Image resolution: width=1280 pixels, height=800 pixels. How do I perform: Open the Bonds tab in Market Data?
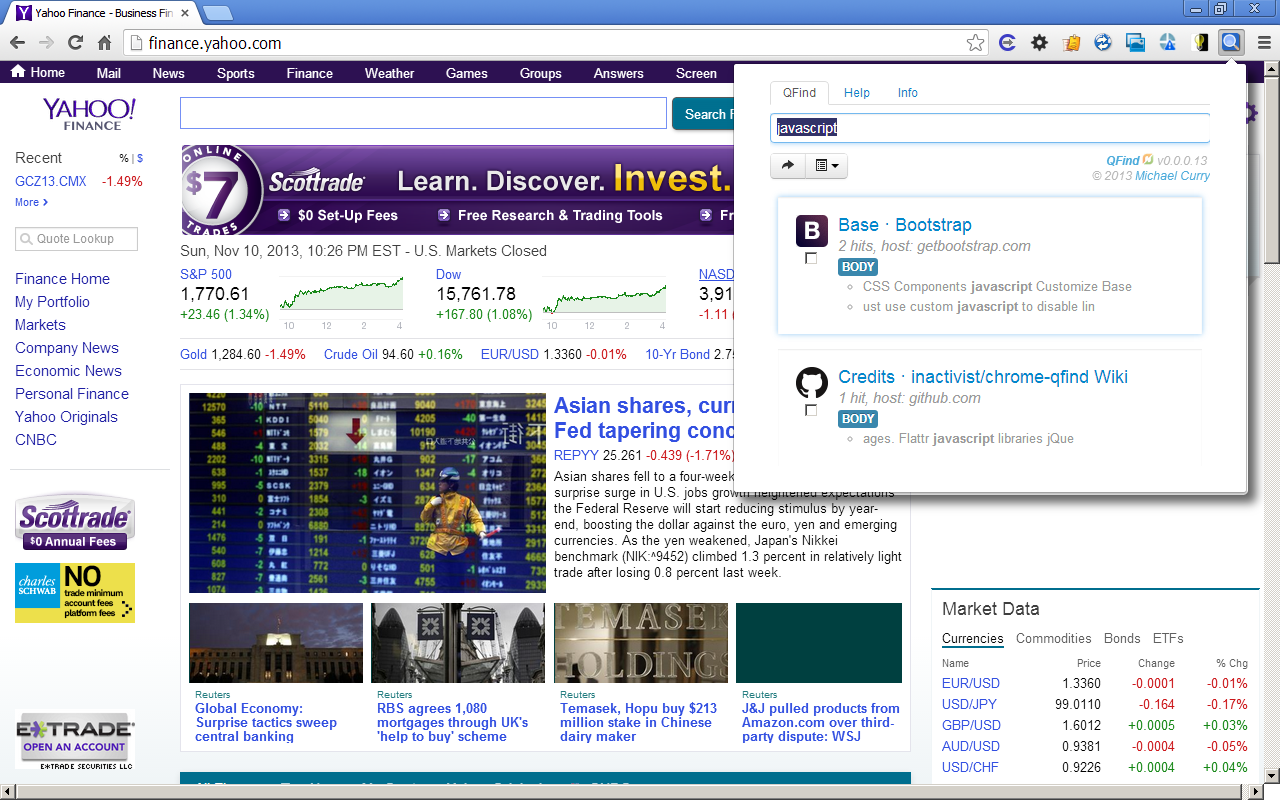pos(1122,638)
